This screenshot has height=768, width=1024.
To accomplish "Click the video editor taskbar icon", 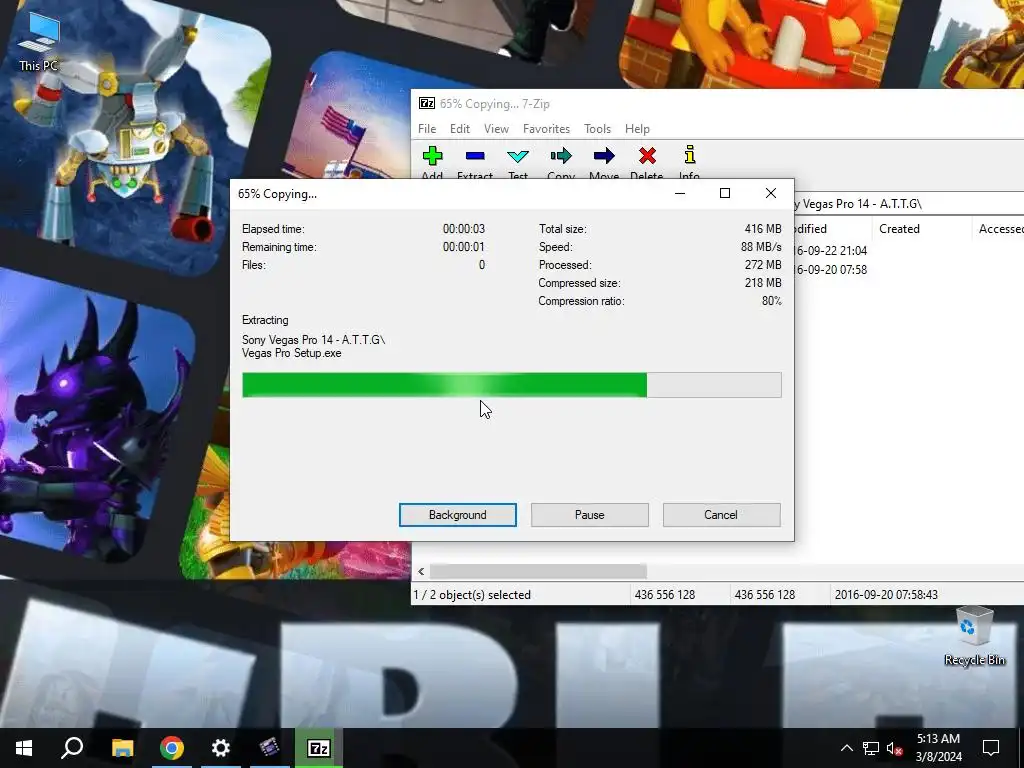I will 269,748.
